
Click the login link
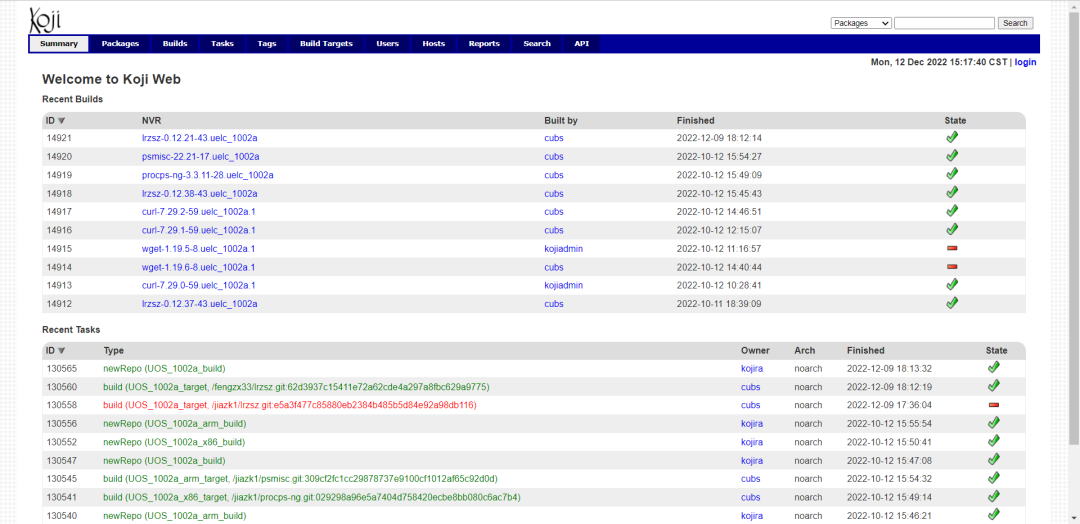1025,62
